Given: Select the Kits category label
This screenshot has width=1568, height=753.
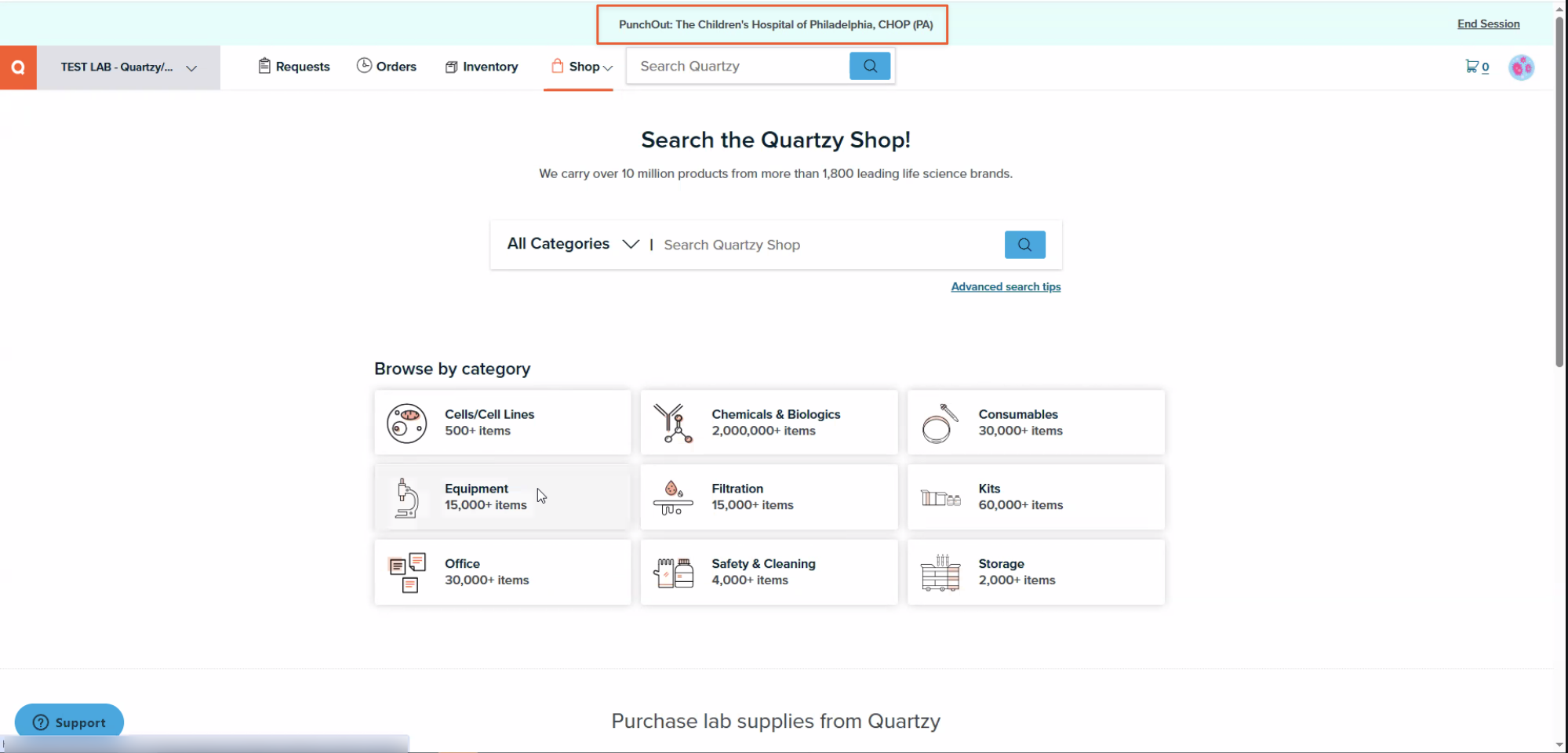Looking at the screenshot, I should tap(989, 489).
